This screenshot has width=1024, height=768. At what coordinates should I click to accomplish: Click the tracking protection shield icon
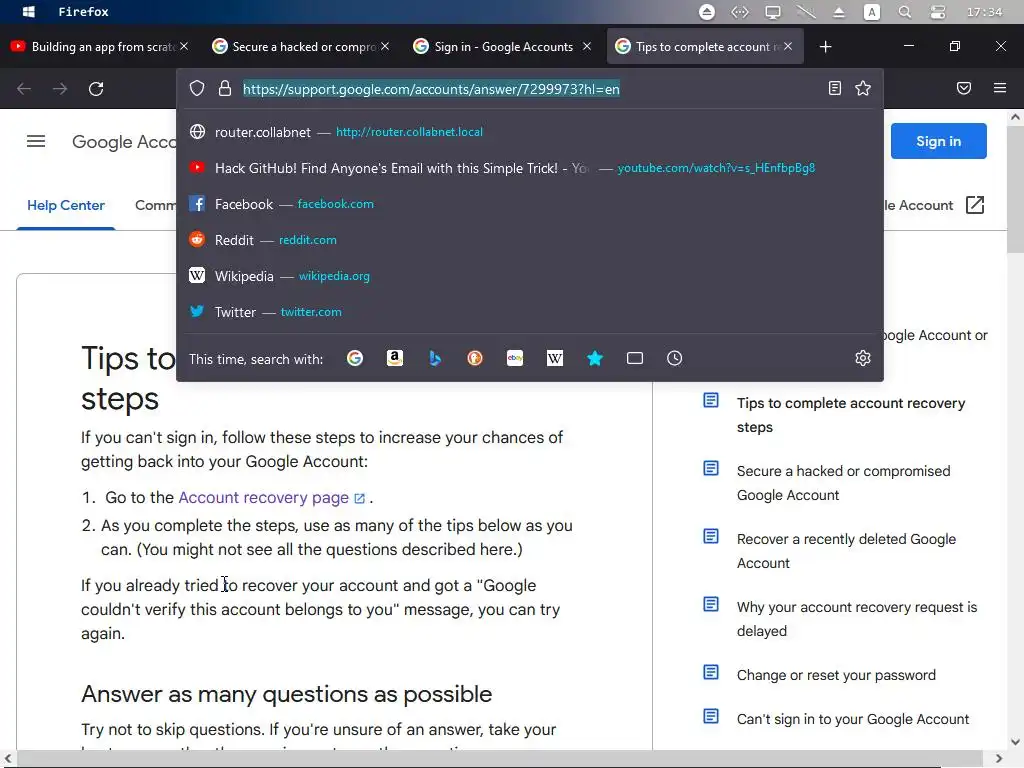point(197,88)
